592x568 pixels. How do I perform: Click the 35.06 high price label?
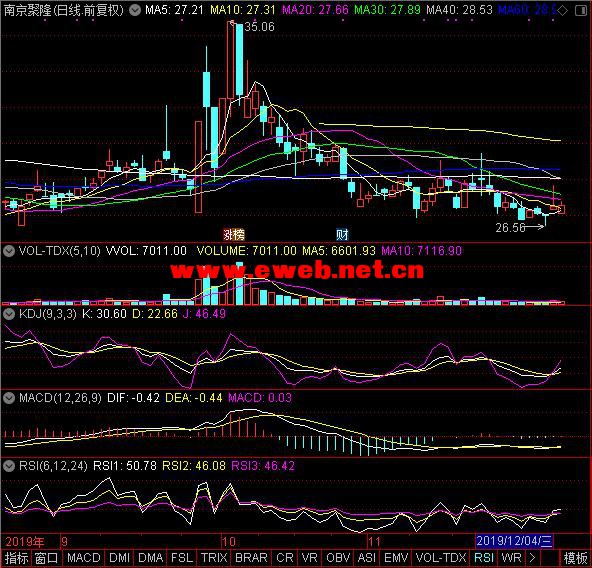click(x=259, y=26)
